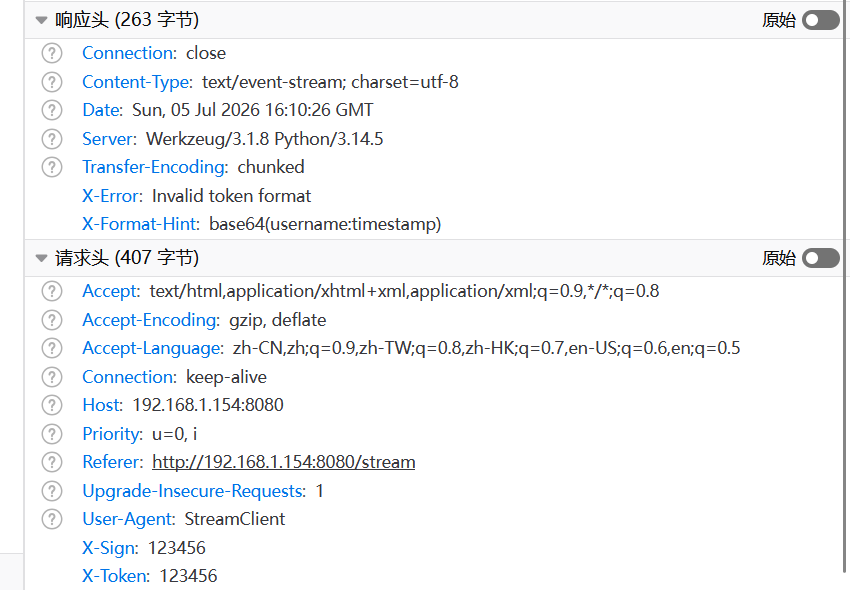Click the X-Token header name
850x590 pixels.
pyautogui.click(x=116, y=576)
